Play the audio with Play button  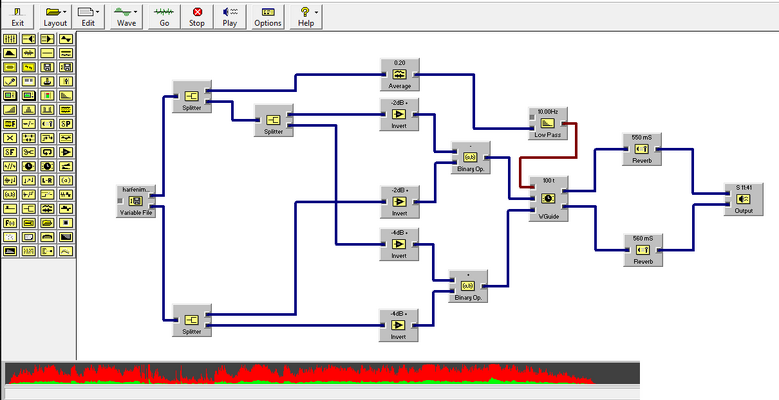pyautogui.click(x=230, y=17)
